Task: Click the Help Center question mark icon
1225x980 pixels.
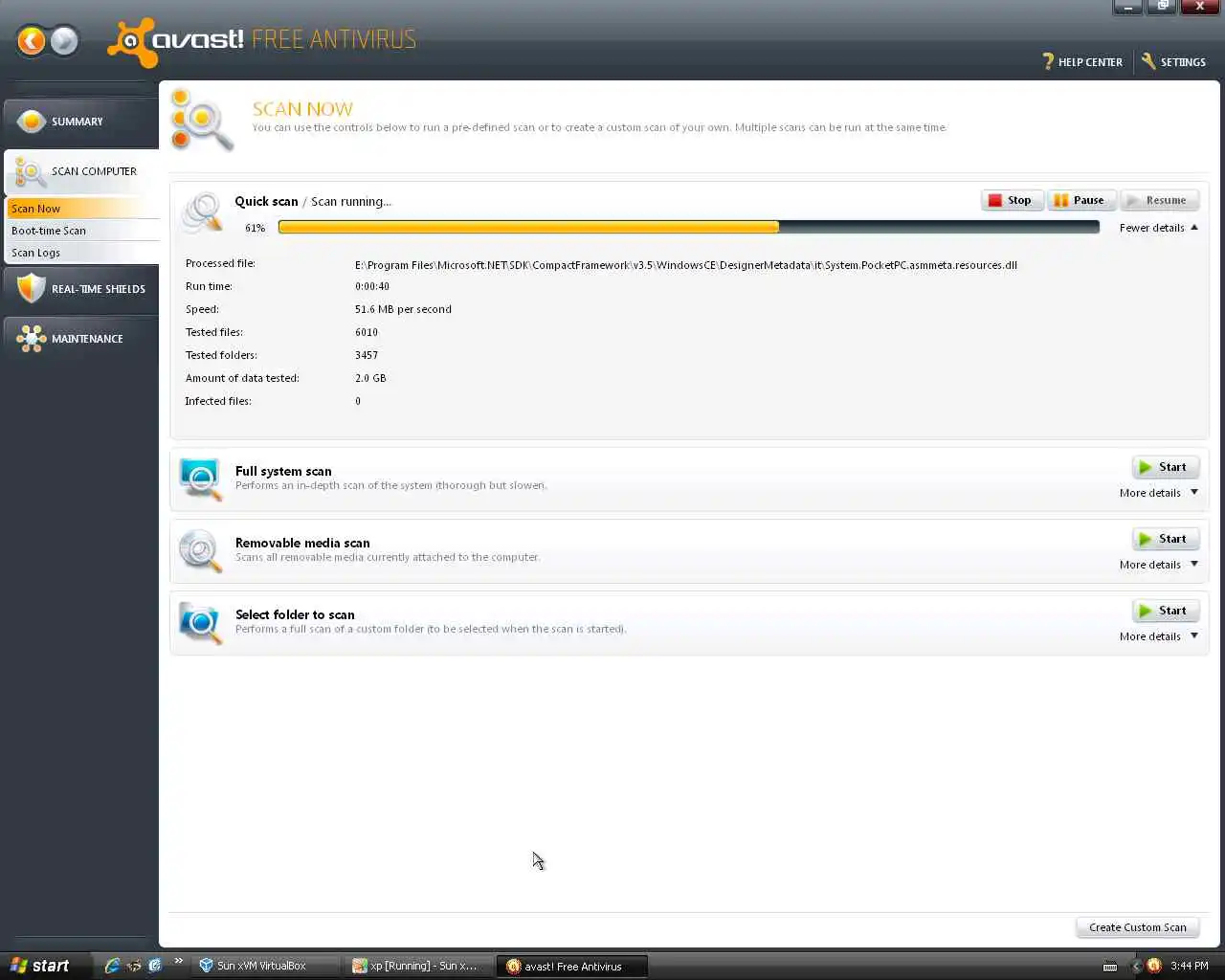Action: click(x=1048, y=61)
